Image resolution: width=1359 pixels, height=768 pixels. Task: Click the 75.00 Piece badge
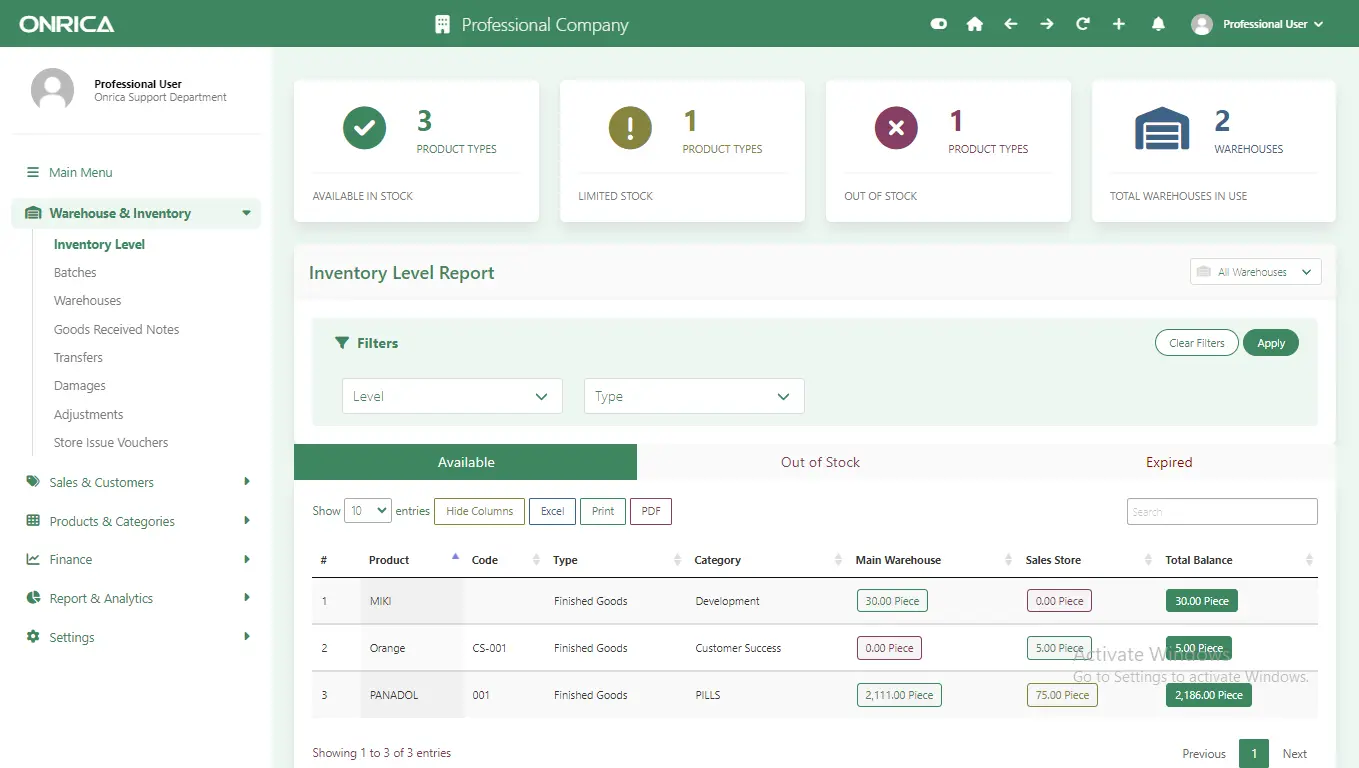[x=1062, y=695]
